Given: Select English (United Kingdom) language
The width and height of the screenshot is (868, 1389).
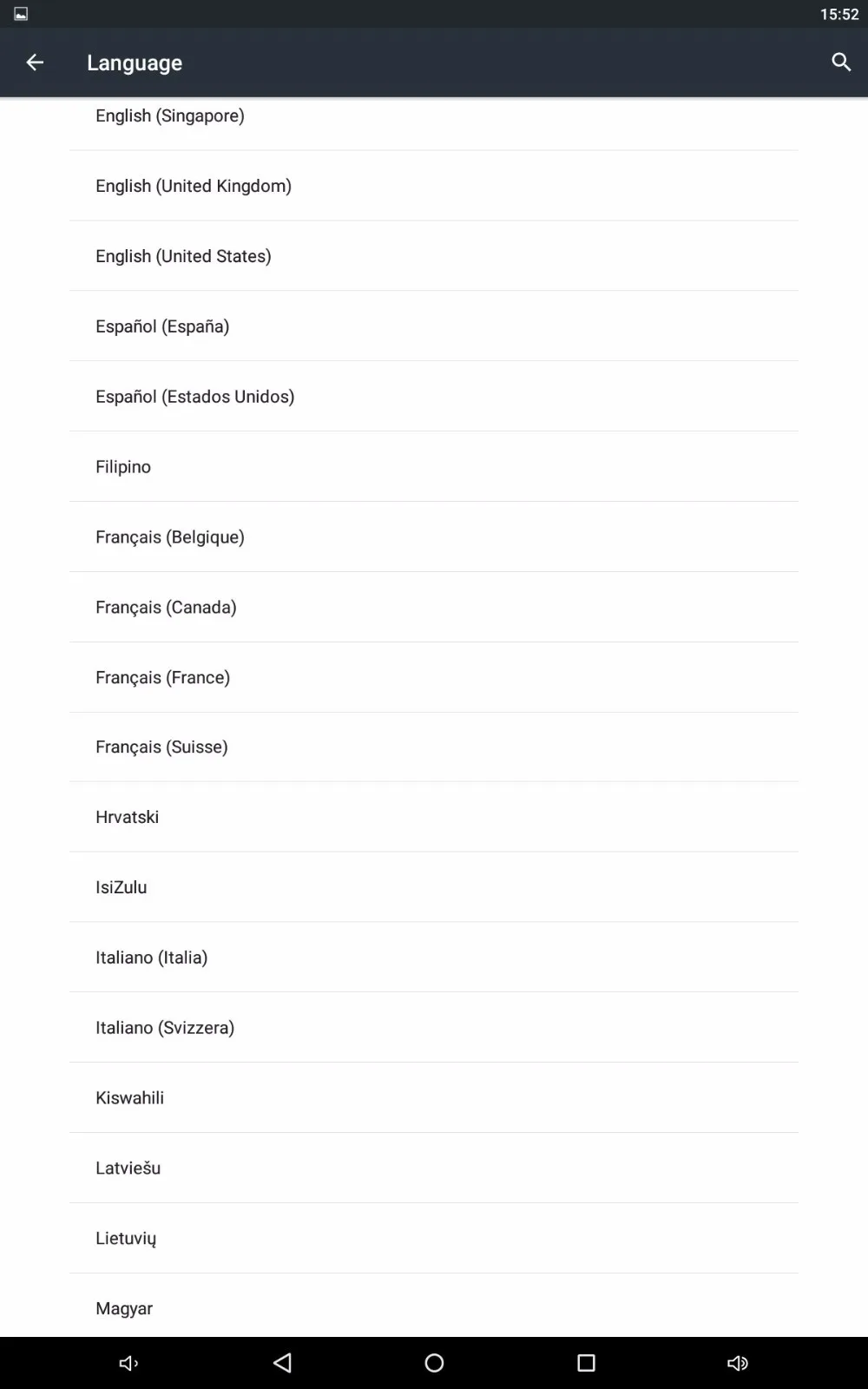Looking at the screenshot, I should [434, 186].
